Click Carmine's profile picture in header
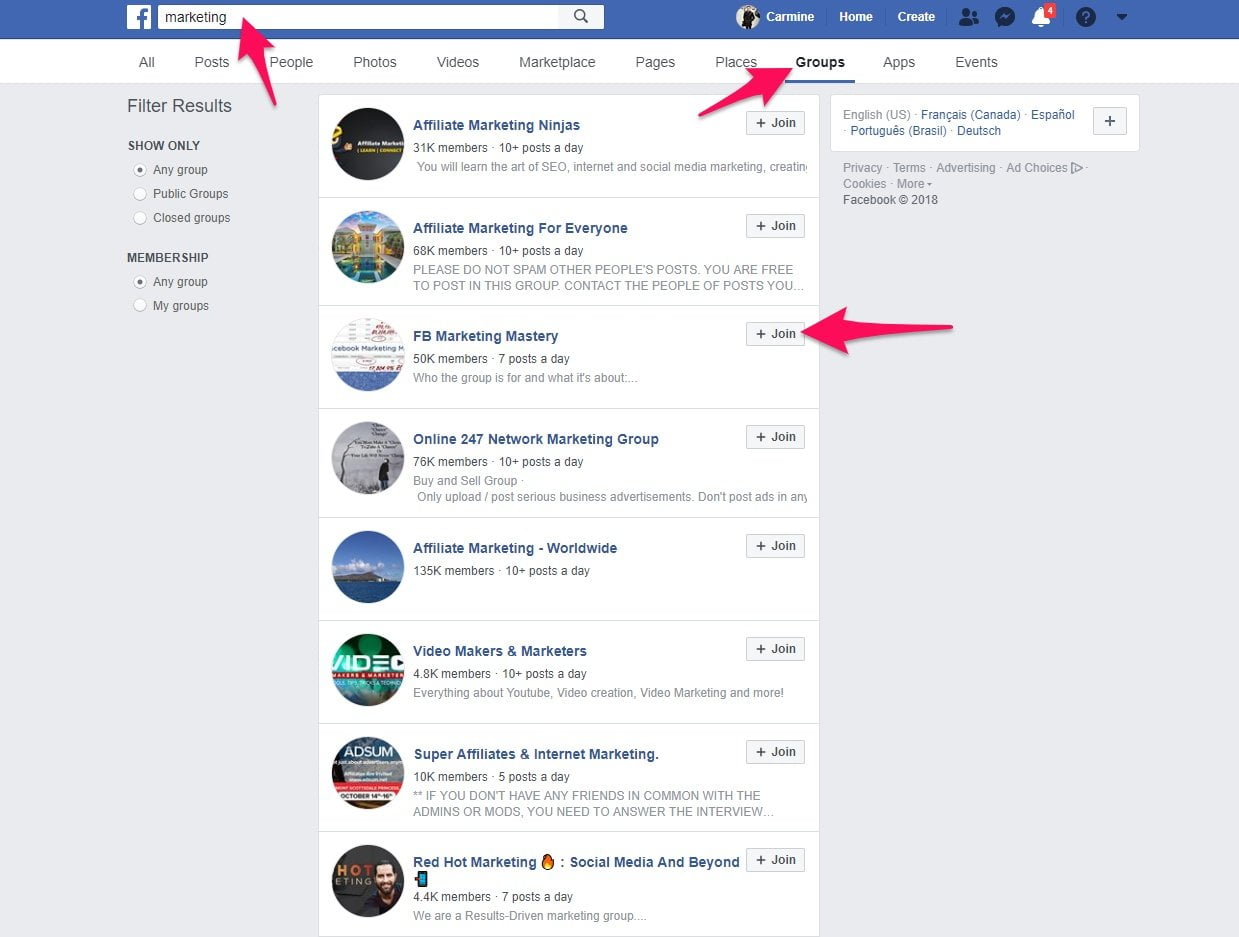 click(747, 17)
